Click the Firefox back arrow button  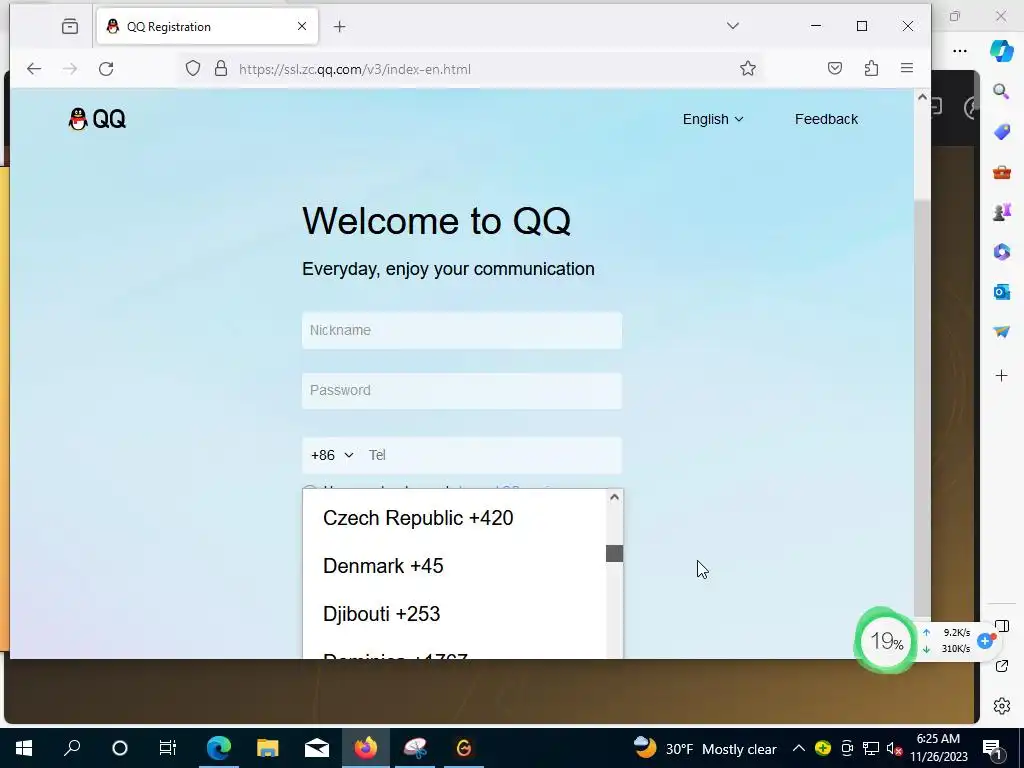pos(34,69)
